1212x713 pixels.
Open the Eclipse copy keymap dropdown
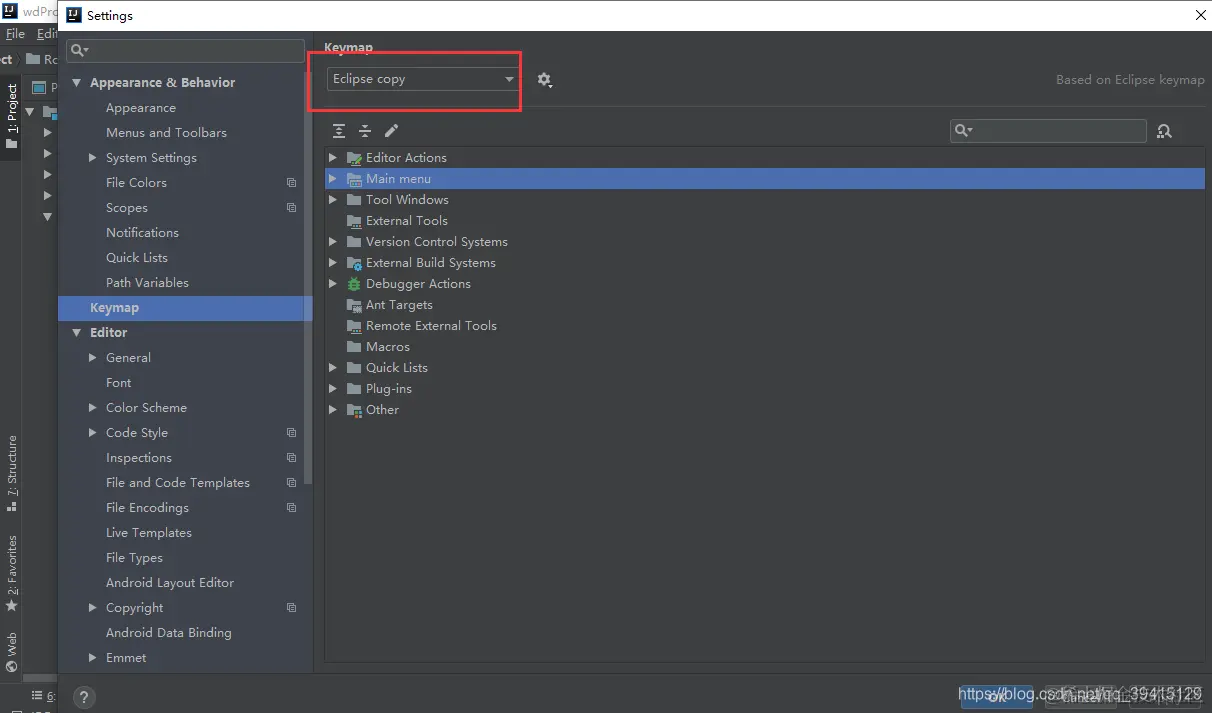click(422, 79)
